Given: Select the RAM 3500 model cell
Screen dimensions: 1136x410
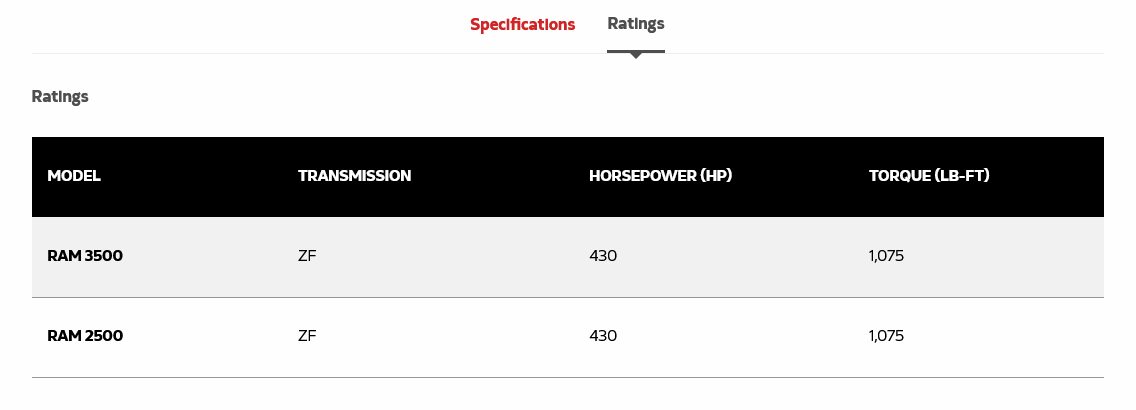Looking at the screenshot, I should coord(85,256).
